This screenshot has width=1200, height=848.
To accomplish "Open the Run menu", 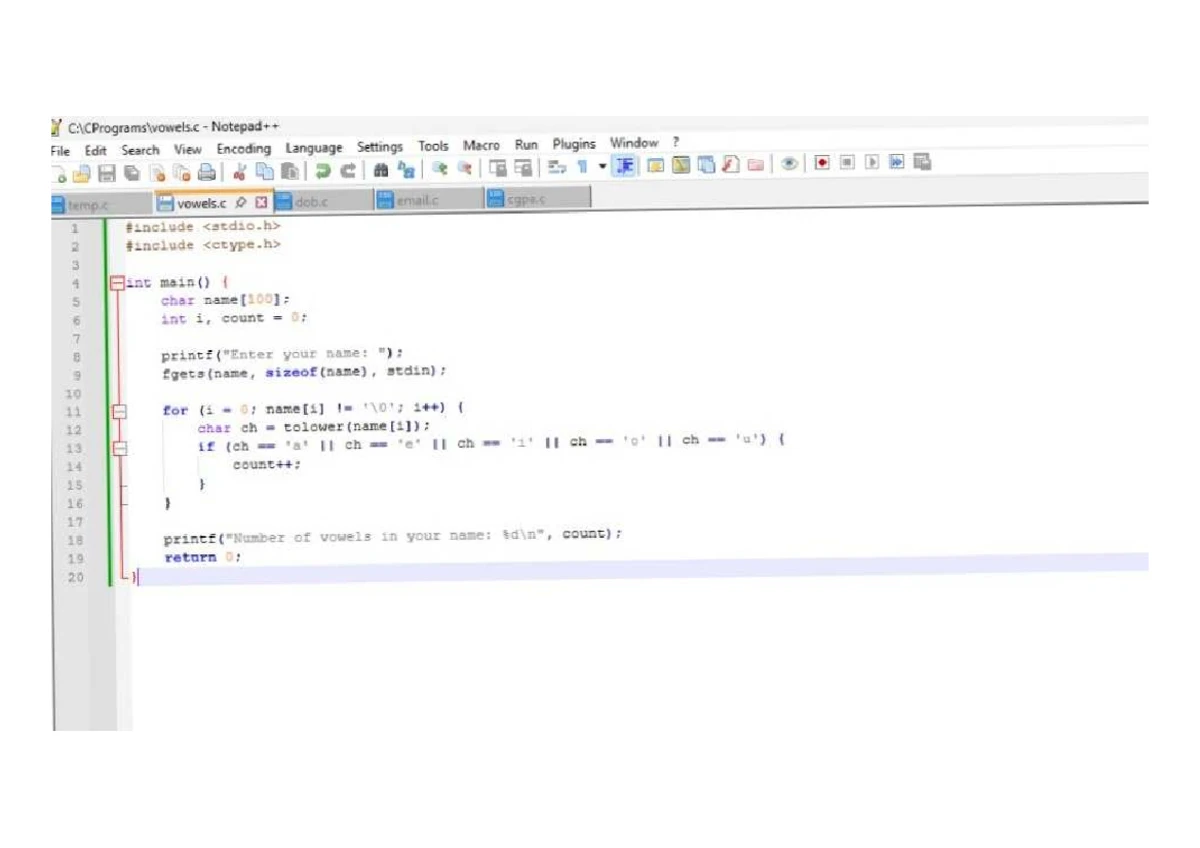I will coord(526,145).
